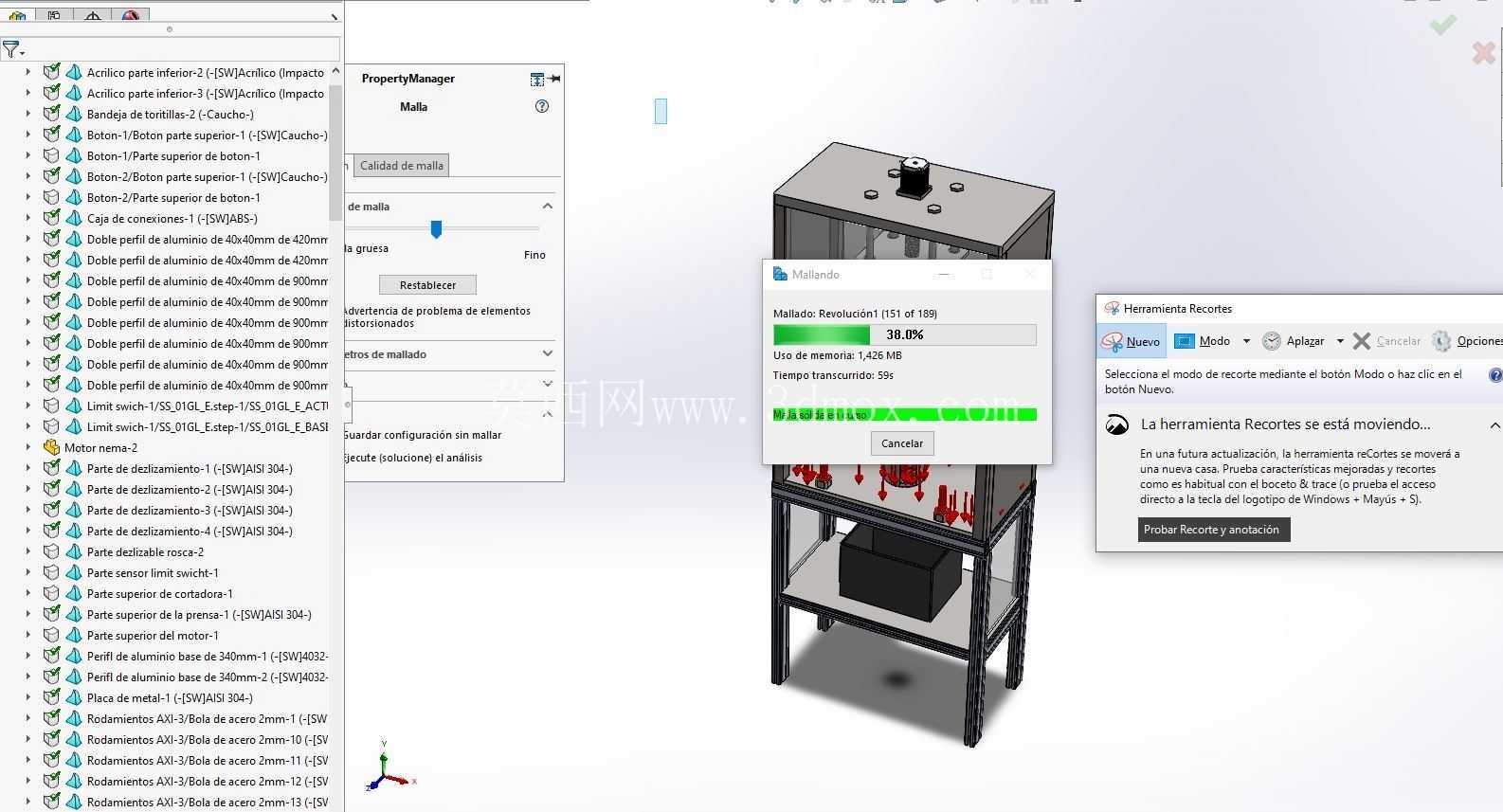Image resolution: width=1503 pixels, height=812 pixels.
Task: Select Rodamientos AXI-3/Bola de acero 2mm-10
Action: [x=208, y=739]
